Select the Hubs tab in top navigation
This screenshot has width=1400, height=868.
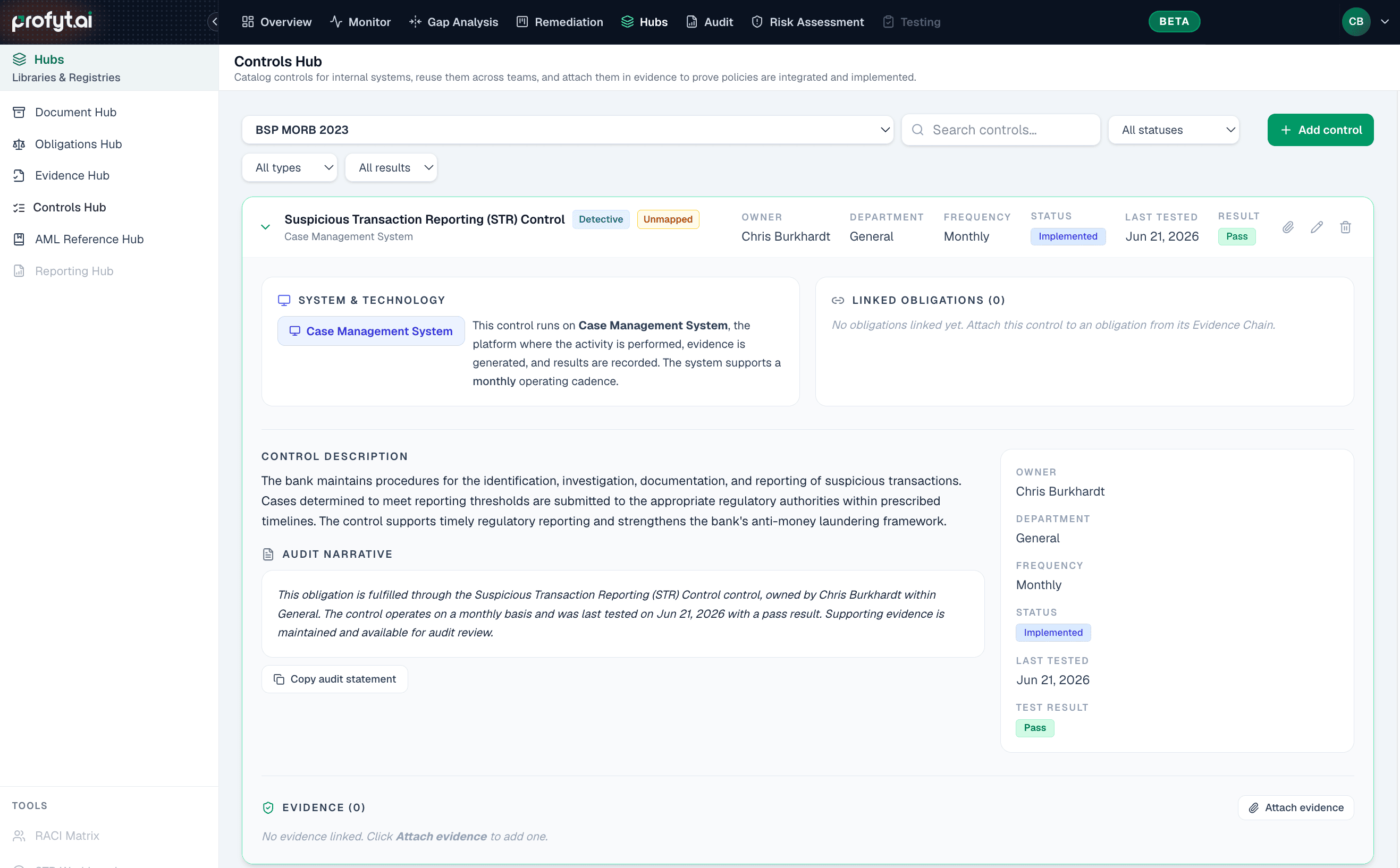point(644,22)
